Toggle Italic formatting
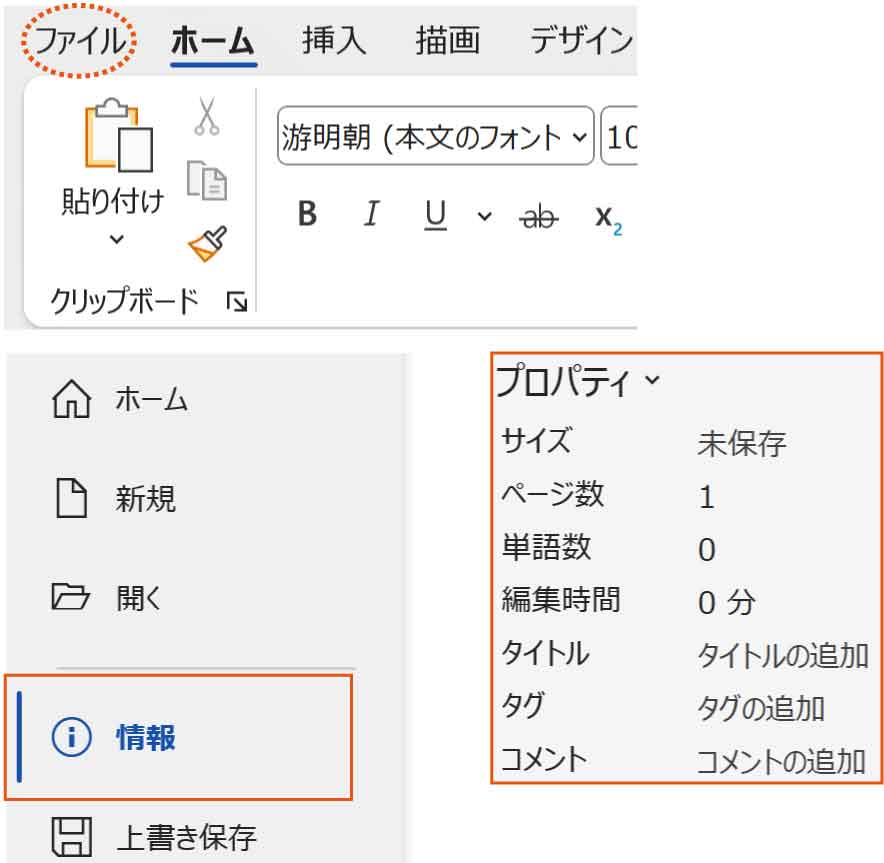Viewport: 884px width, 863px height. pyautogui.click(x=372, y=214)
